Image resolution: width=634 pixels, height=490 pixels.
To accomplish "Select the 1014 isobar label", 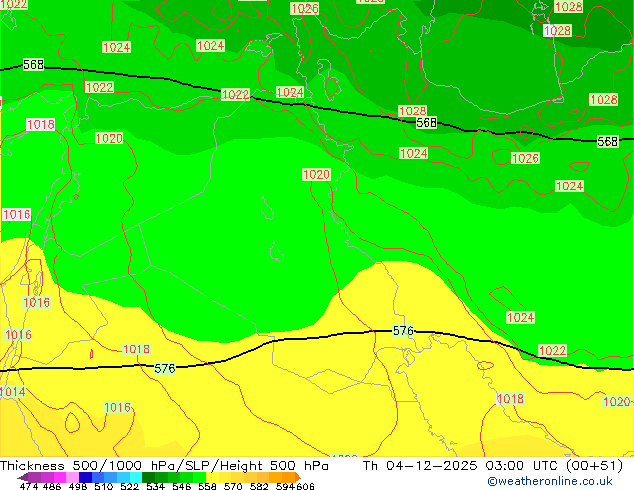I will point(13,391).
